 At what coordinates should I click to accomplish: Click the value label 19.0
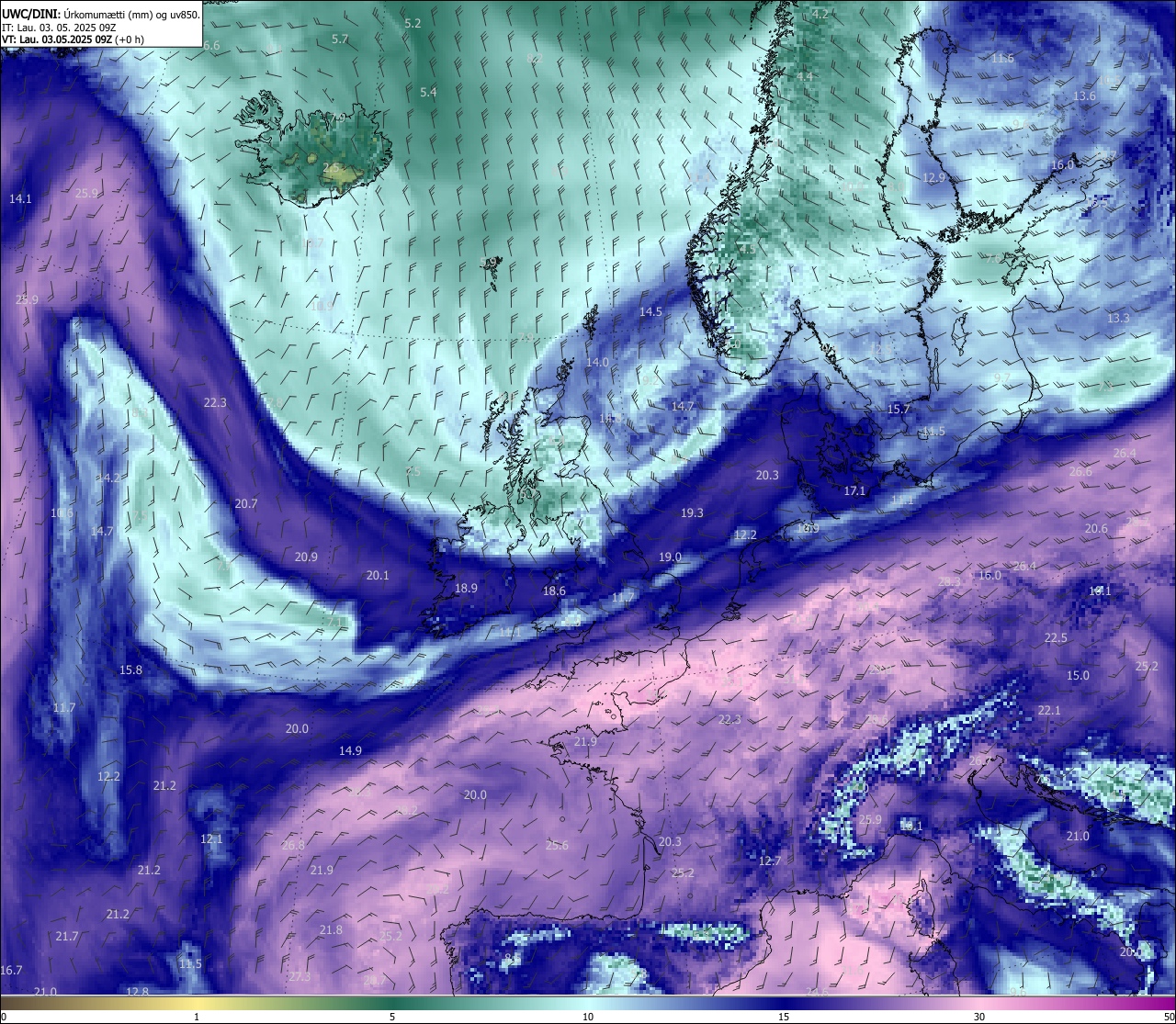[670, 557]
